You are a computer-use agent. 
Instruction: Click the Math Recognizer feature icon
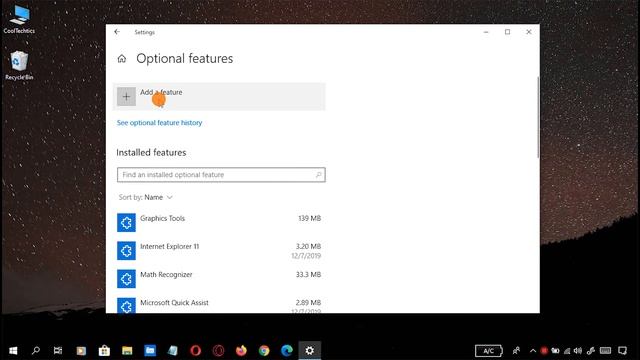tap(126, 279)
